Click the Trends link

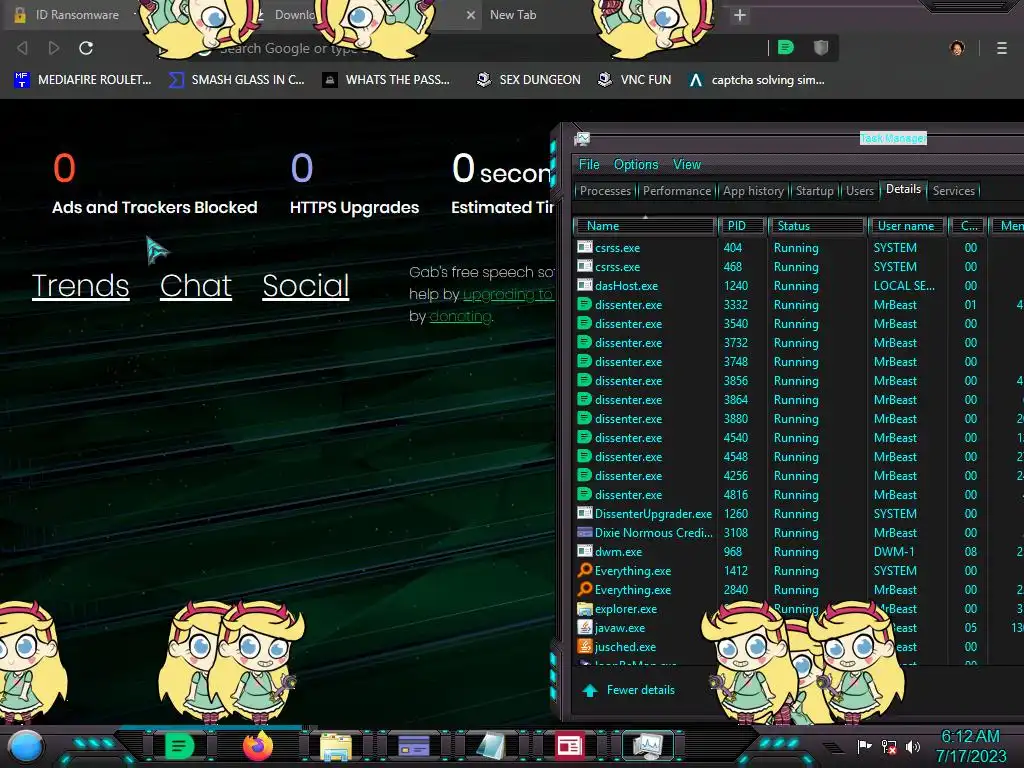coord(80,286)
